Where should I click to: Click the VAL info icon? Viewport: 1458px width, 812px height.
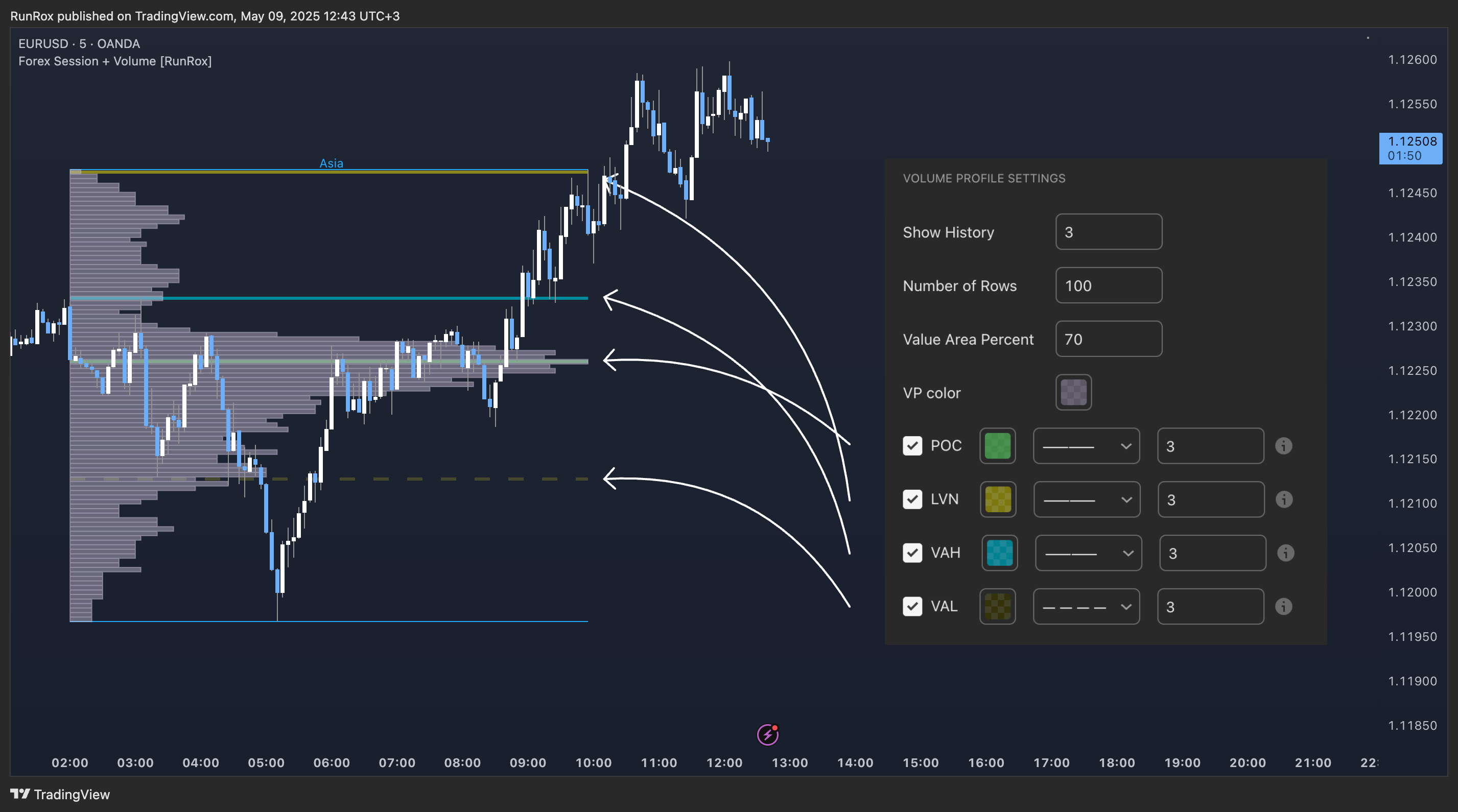[1283, 607]
